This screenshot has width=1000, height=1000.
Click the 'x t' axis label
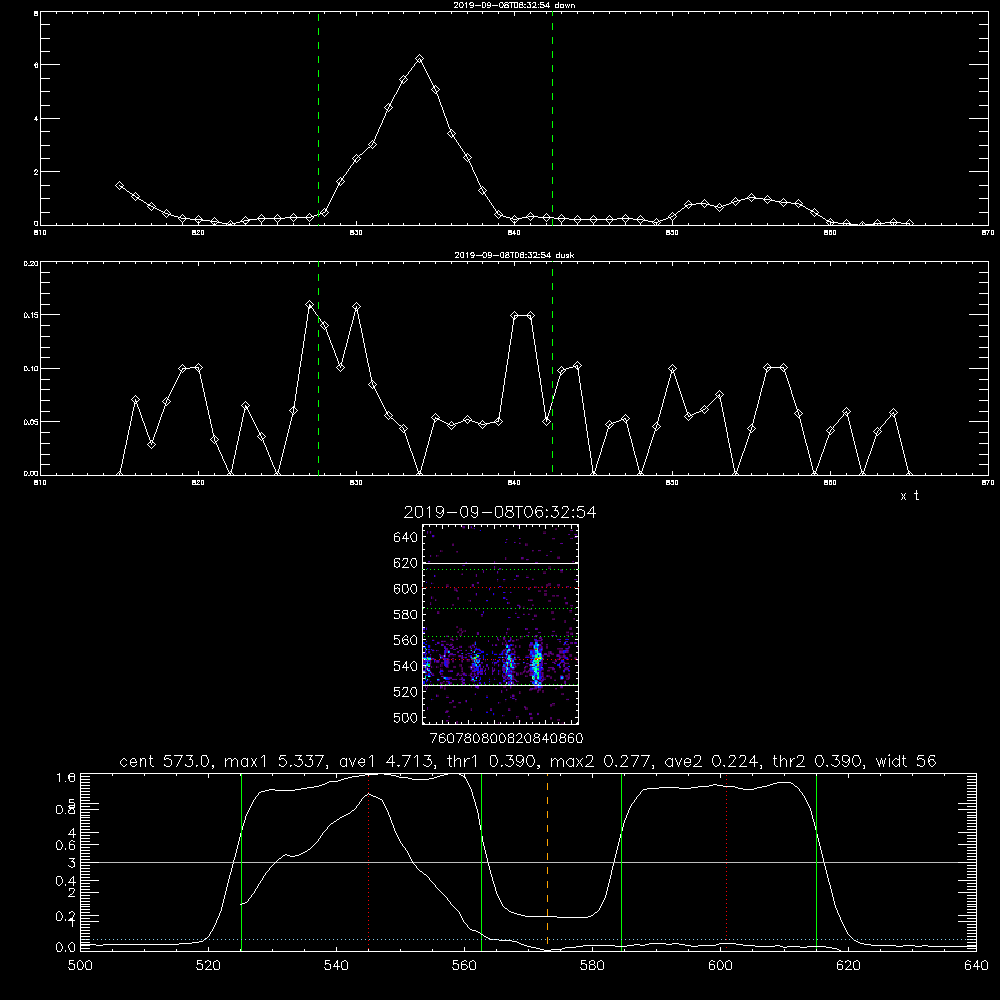point(910,496)
